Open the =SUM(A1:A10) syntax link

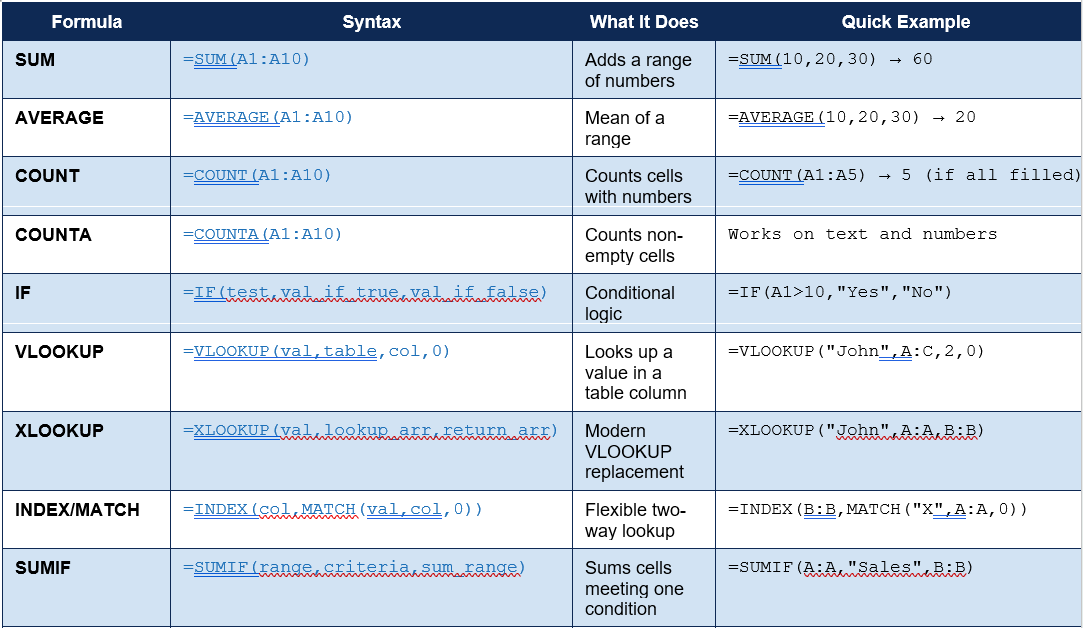[246, 59]
